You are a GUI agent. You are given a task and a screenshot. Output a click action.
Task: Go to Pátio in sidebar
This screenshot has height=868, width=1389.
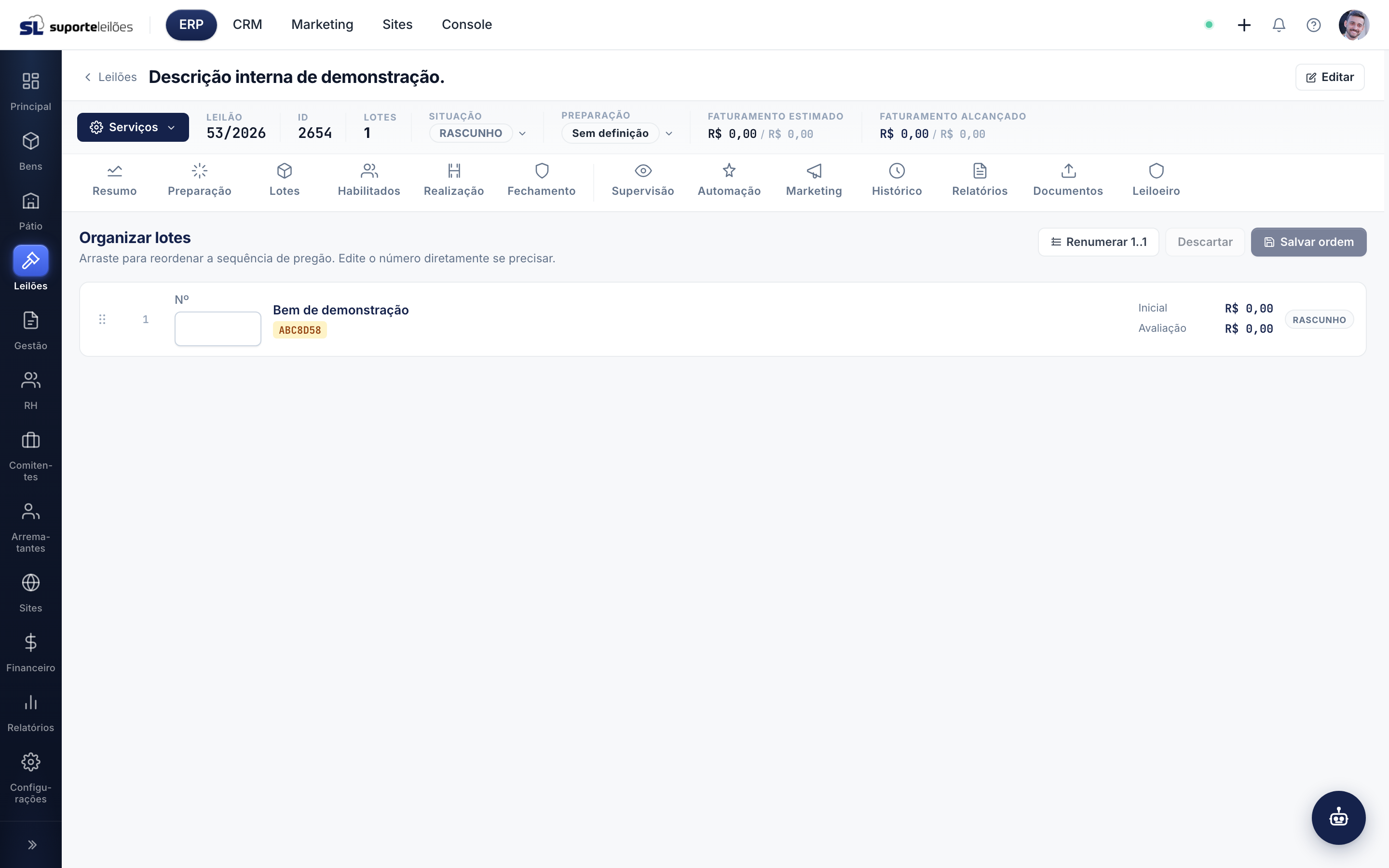pyautogui.click(x=30, y=211)
